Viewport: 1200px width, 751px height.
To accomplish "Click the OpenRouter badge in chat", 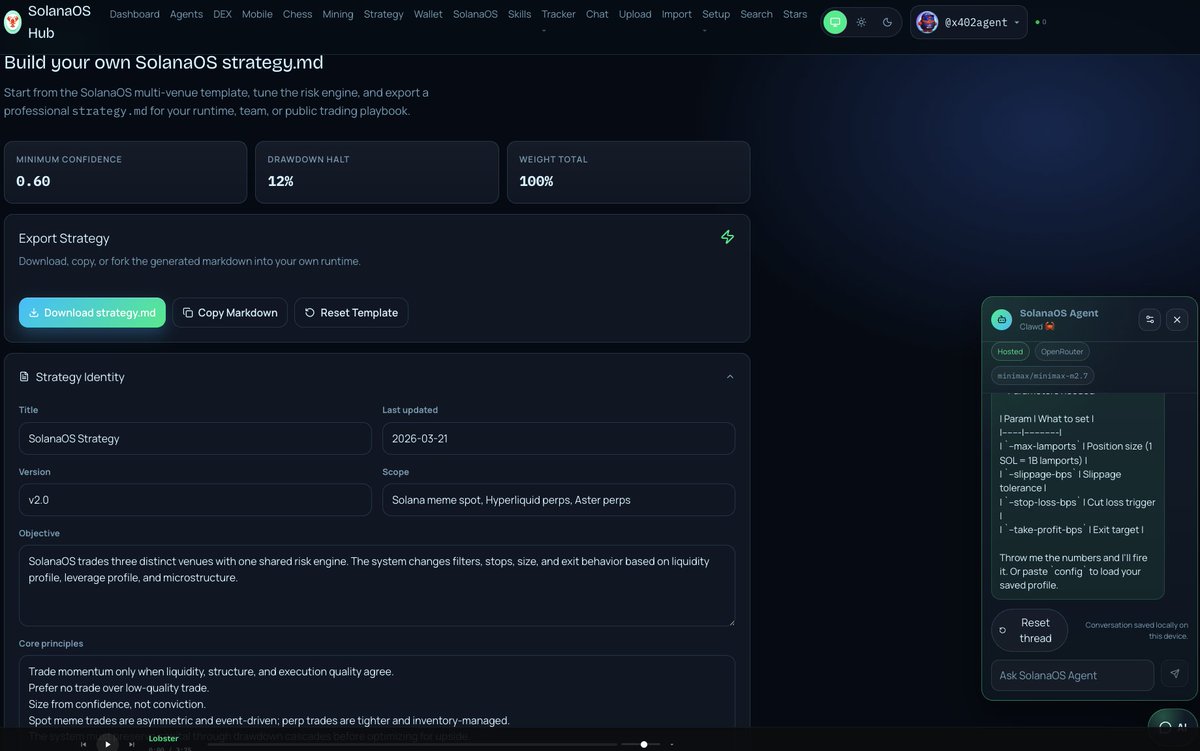I will click(x=1062, y=352).
